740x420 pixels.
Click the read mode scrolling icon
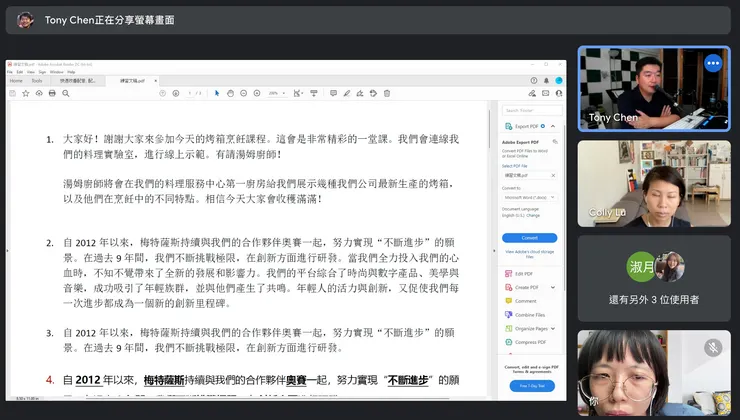pyautogui.click(x=314, y=93)
